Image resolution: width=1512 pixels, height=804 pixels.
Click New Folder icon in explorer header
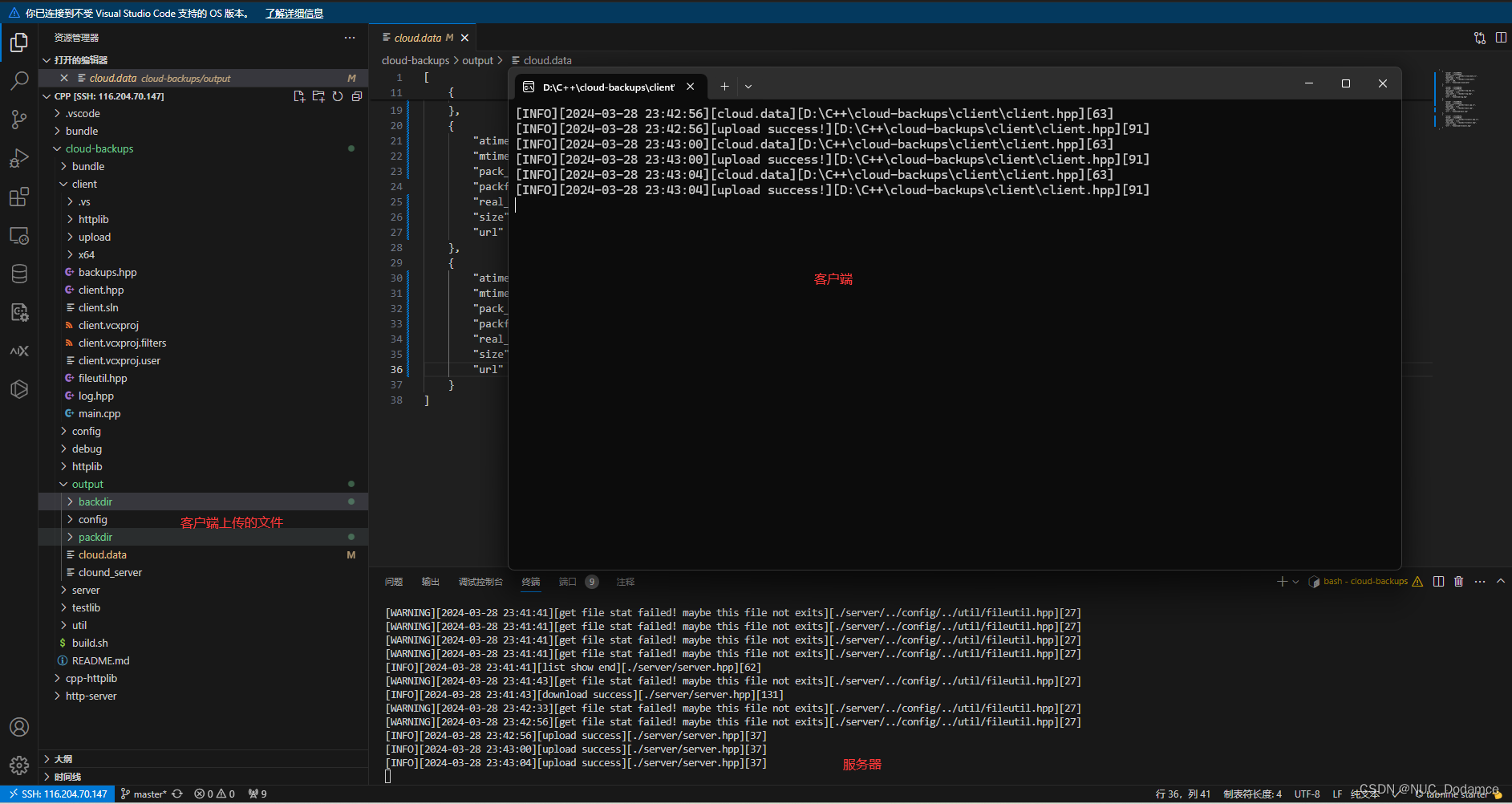coord(318,96)
